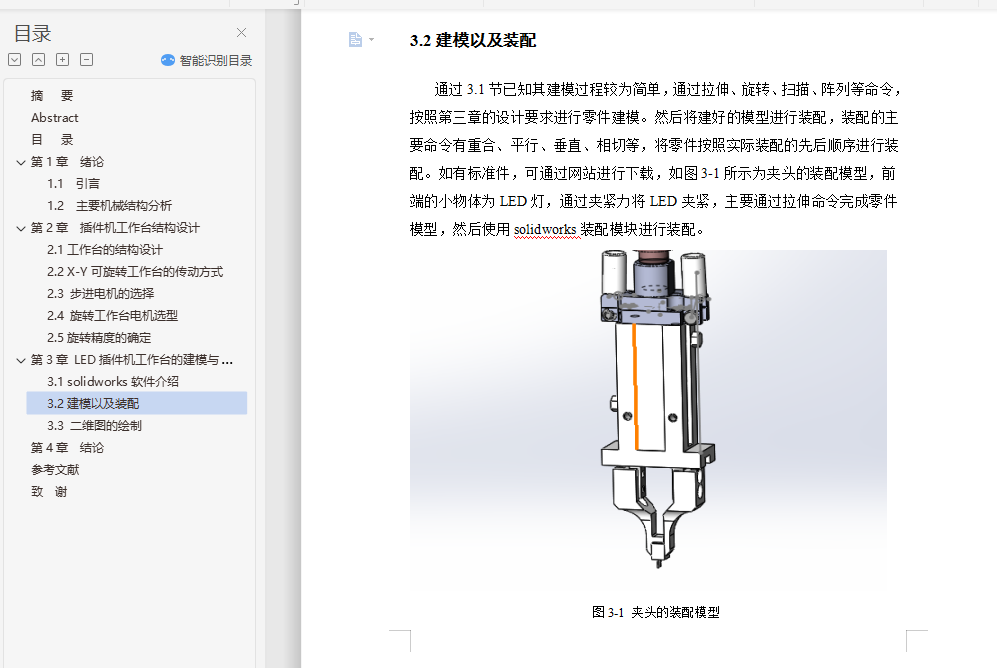Click the collapse-up-one-level outline icon
Screen dimensions: 997x668
38,60
